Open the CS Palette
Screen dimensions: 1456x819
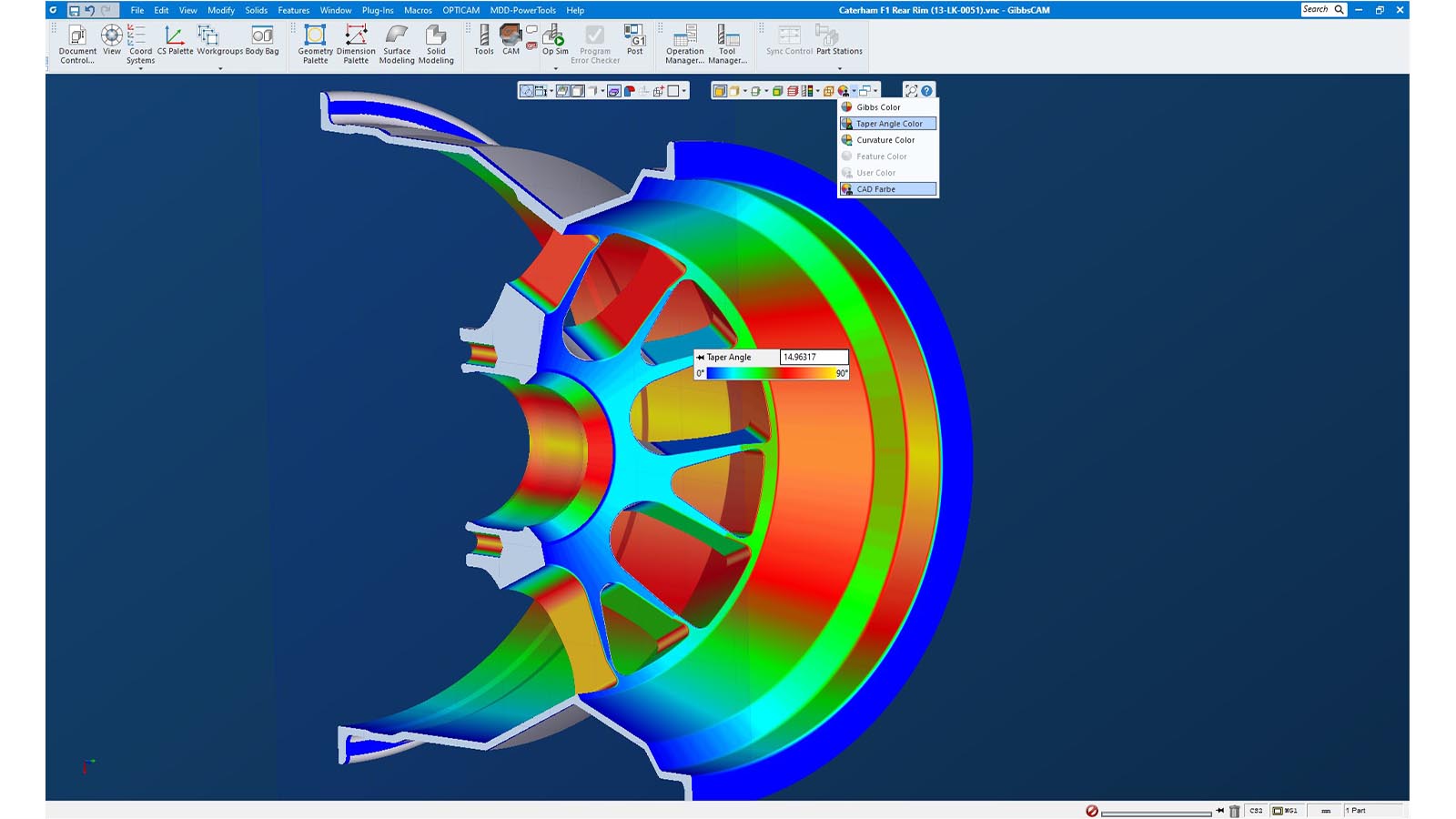(x=175, y=40)
